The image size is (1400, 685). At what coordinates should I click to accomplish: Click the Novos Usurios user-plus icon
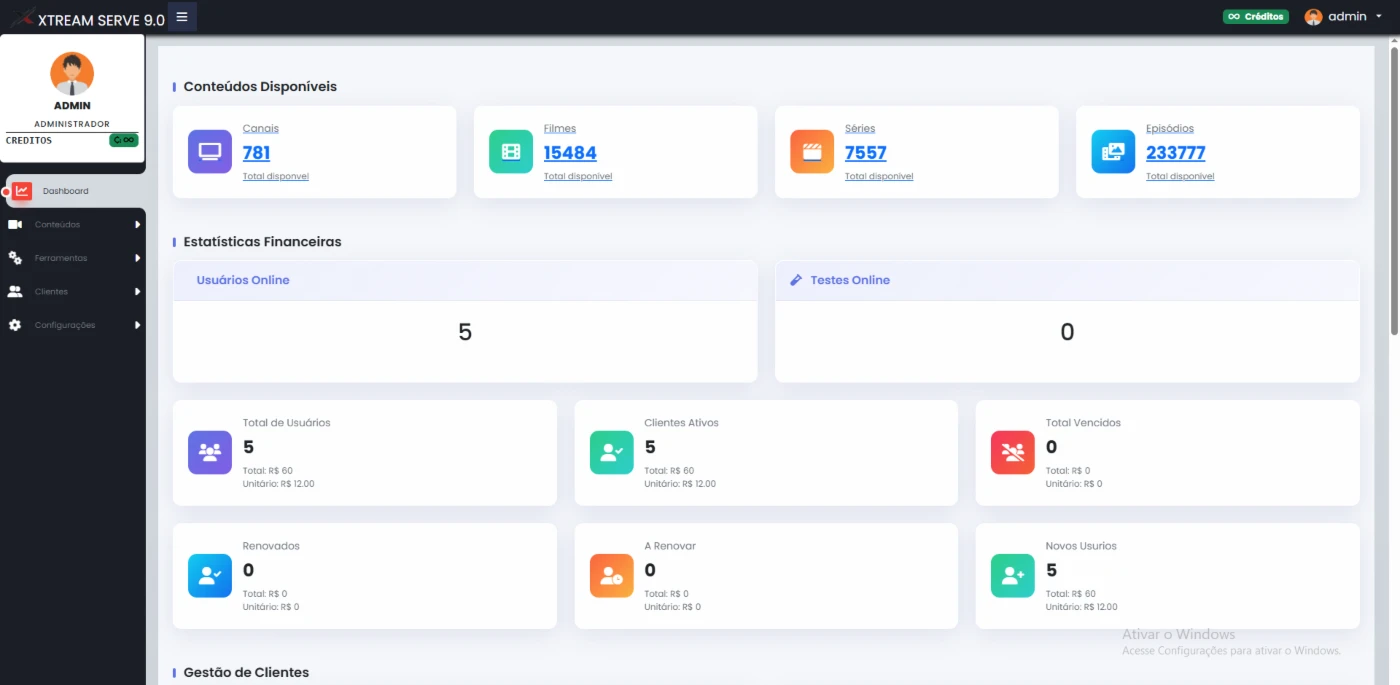coord(1013,576)
